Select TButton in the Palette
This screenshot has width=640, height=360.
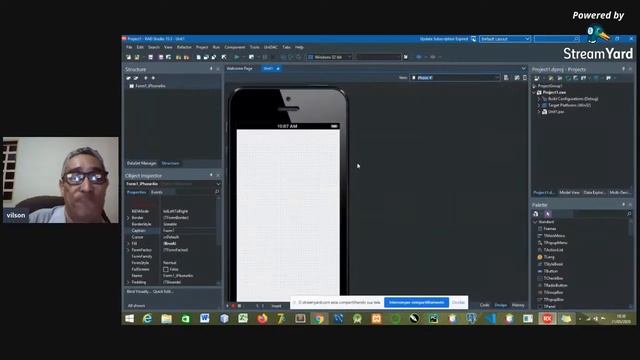[x=551, y=271]
